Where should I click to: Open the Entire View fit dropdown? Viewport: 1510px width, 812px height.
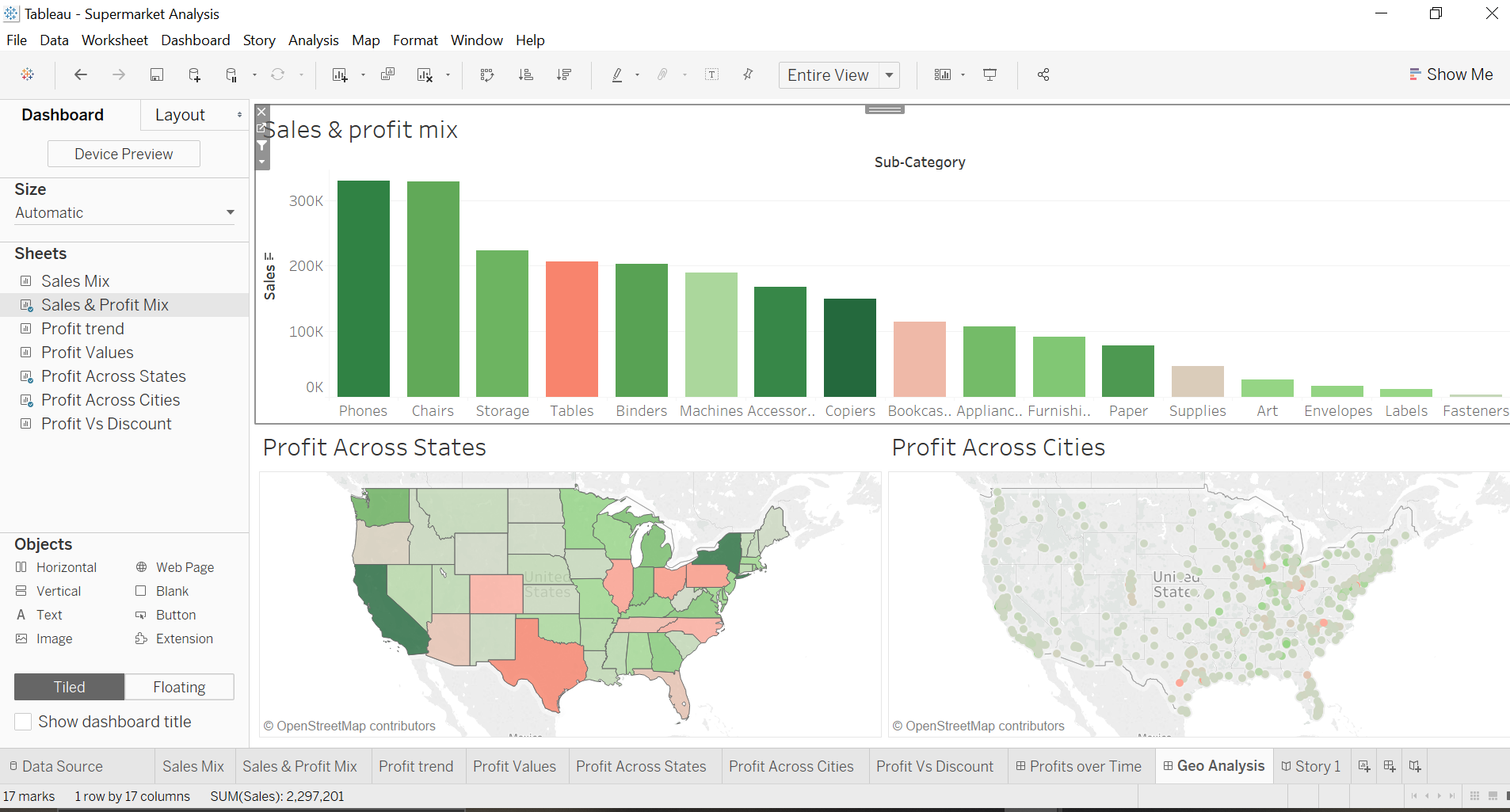889,74
